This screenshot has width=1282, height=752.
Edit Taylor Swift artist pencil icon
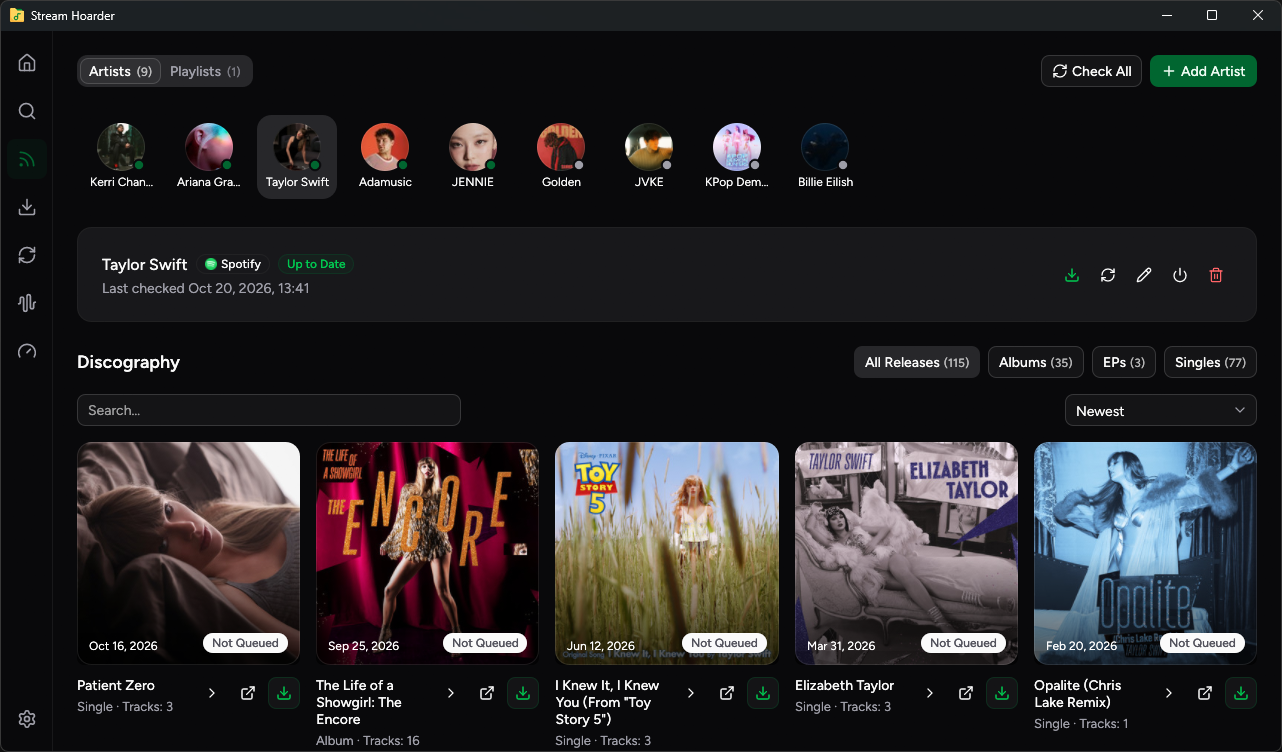point(1144,275)
